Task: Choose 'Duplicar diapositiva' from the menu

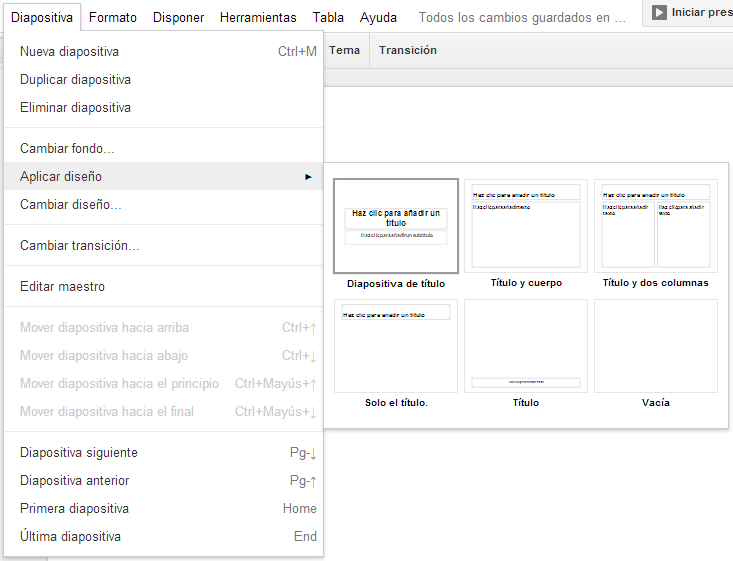Action: pos(75,79)
